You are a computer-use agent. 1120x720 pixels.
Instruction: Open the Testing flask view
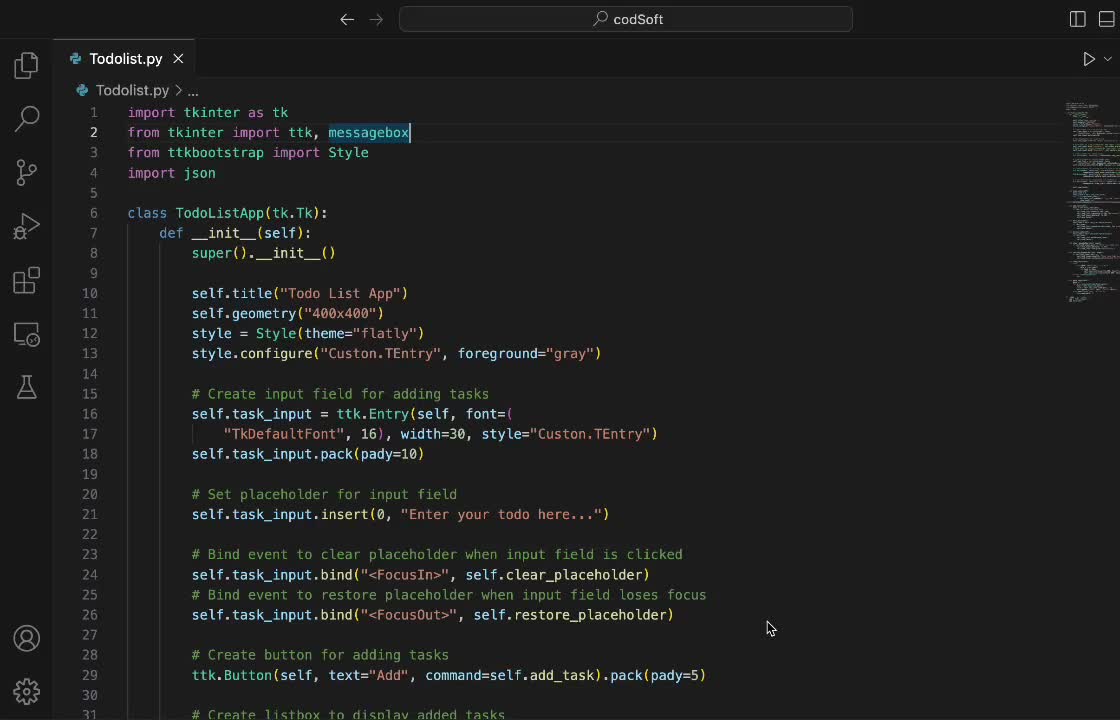click(x=27, y=388)
